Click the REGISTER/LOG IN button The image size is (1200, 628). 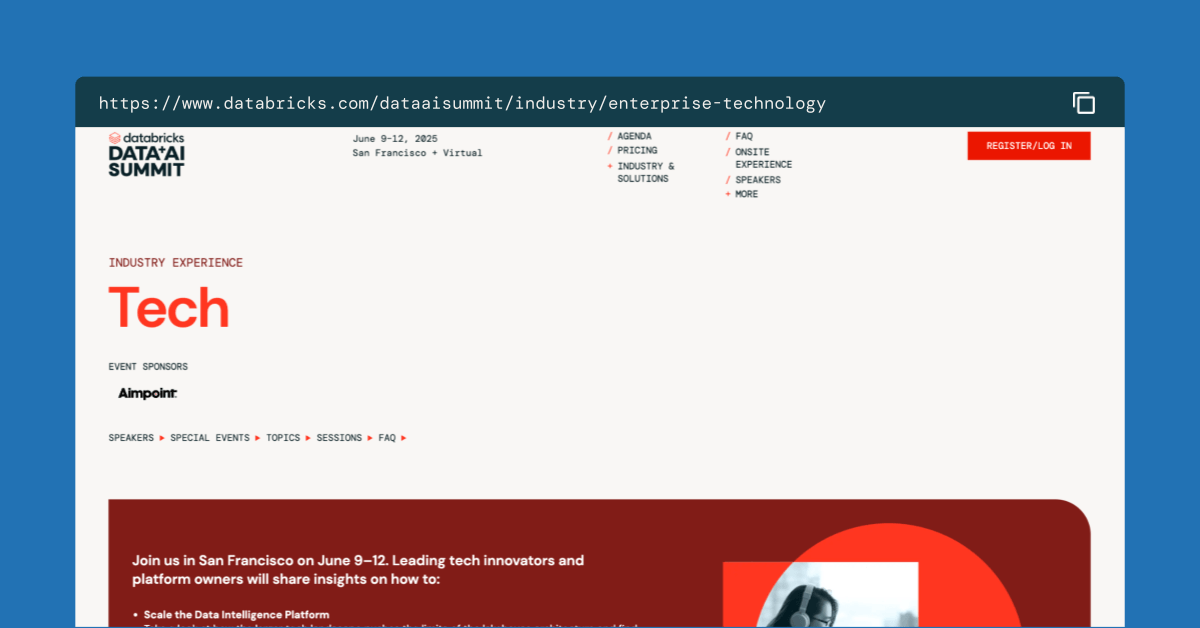(x=1029, y=146)
